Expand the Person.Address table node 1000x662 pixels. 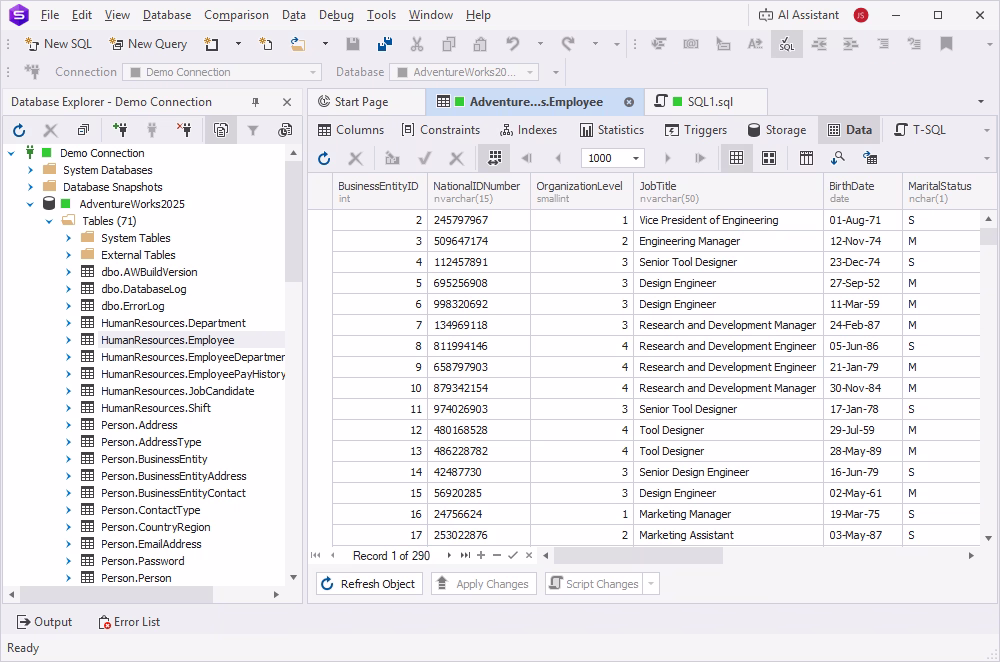tap(68, 425)
